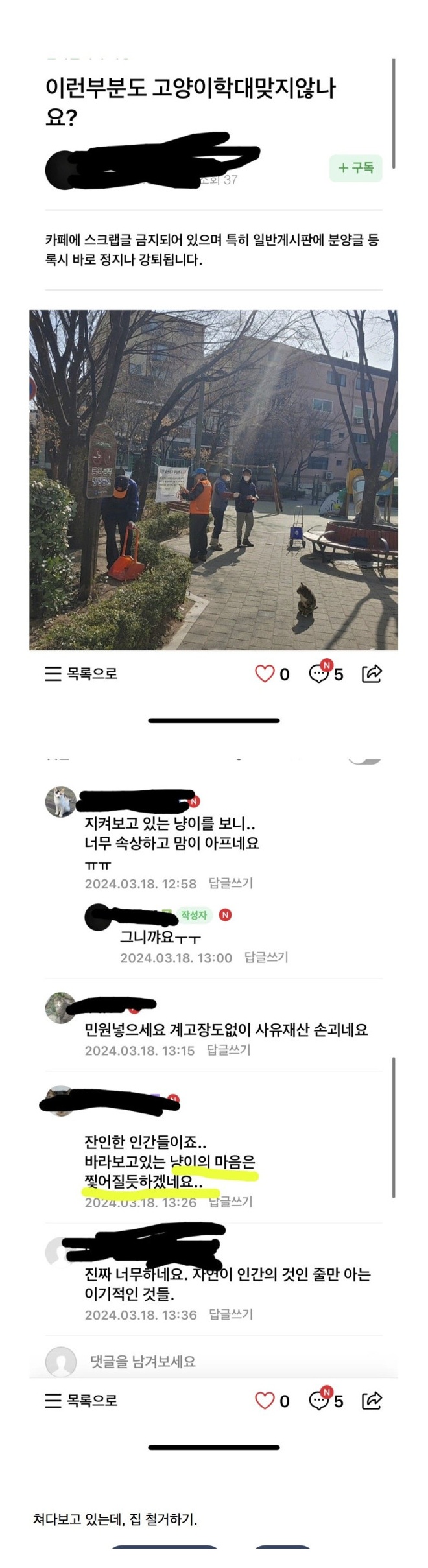Tap the scrollbar beside the post title

pos(394,113)
